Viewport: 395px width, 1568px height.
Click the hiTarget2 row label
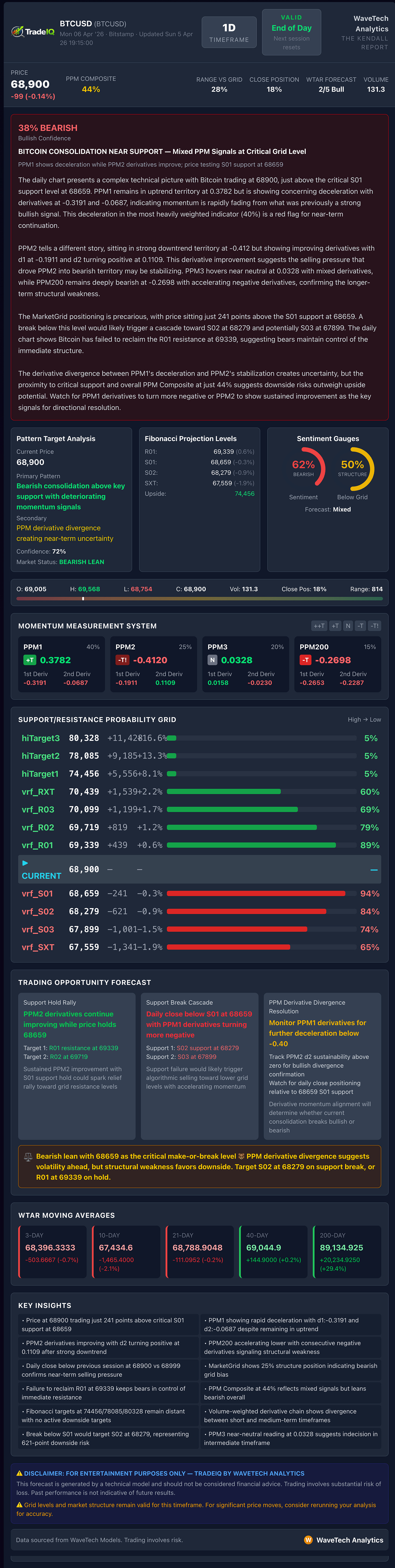coord(41,756)
